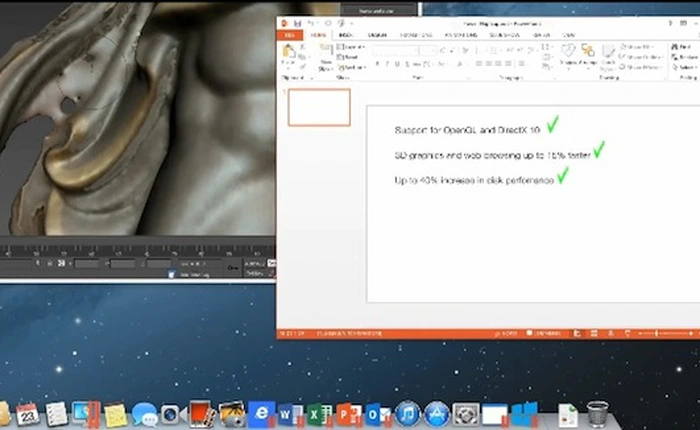
Task: Select slide 1 thumbnail in the slide panel
Action: [x=319, y=107]
